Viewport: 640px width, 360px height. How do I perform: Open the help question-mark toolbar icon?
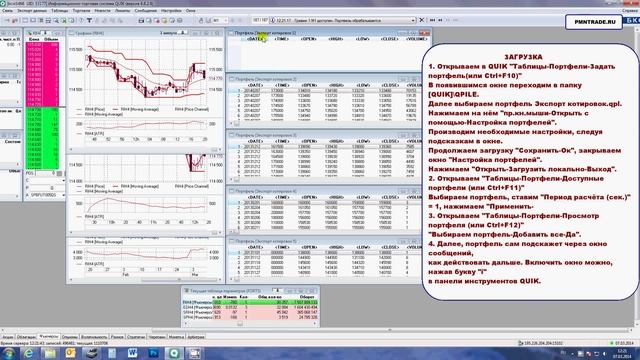81,20
